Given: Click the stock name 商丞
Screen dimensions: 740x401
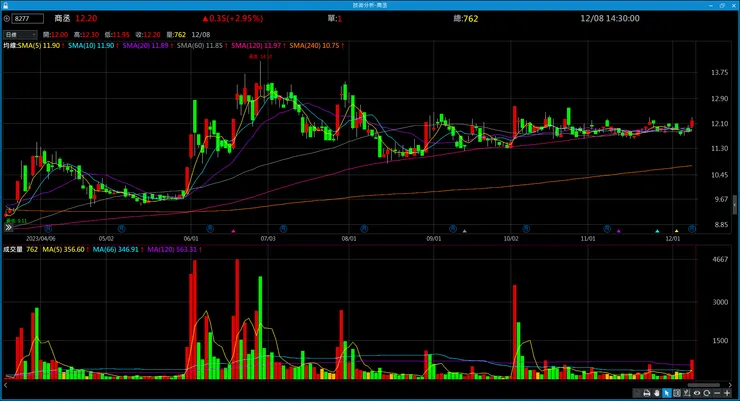Looking at the screenshot, I should 62,18.
